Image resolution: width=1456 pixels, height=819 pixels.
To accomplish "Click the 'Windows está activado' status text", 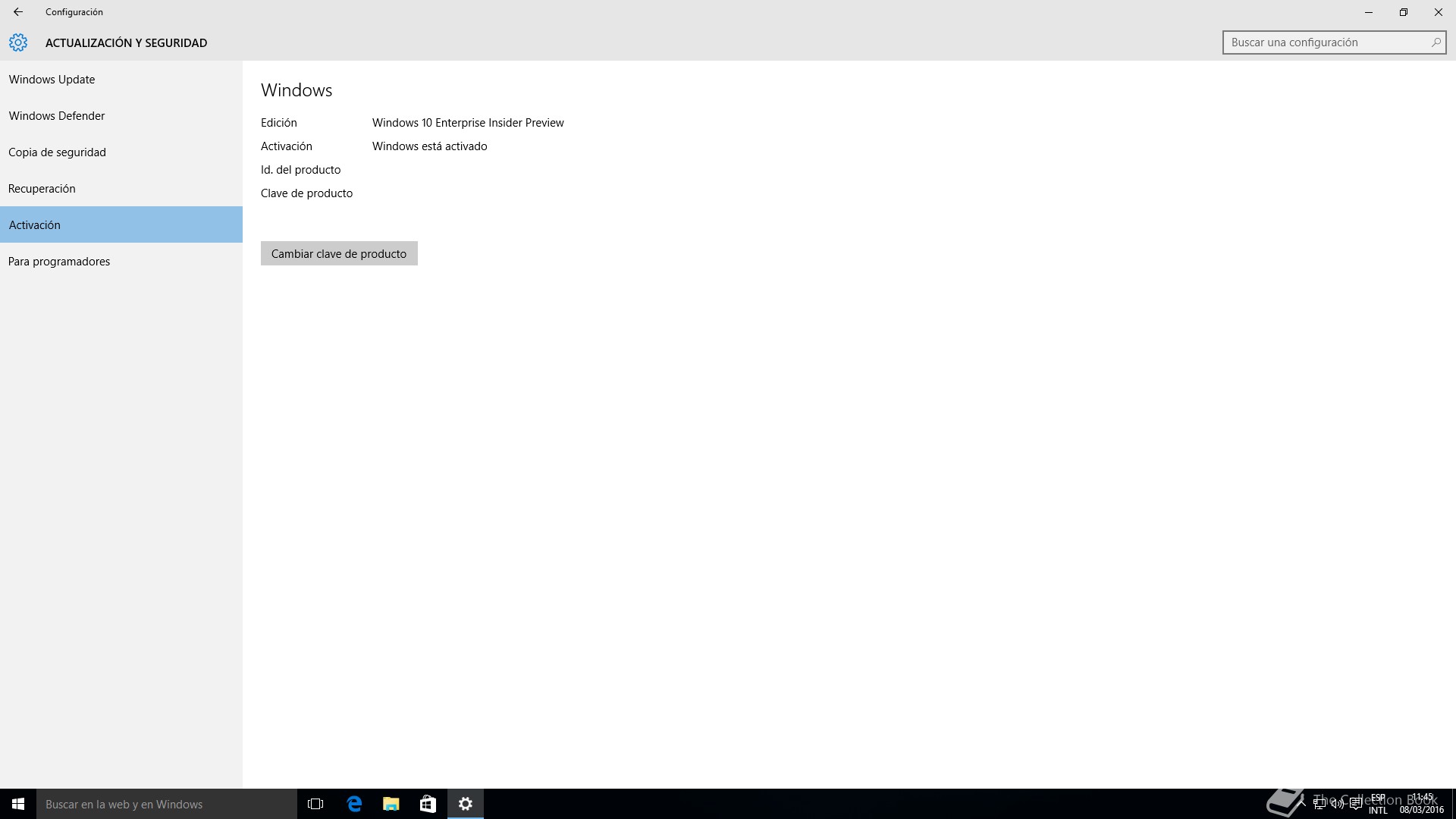I will (x=429, y=146).
